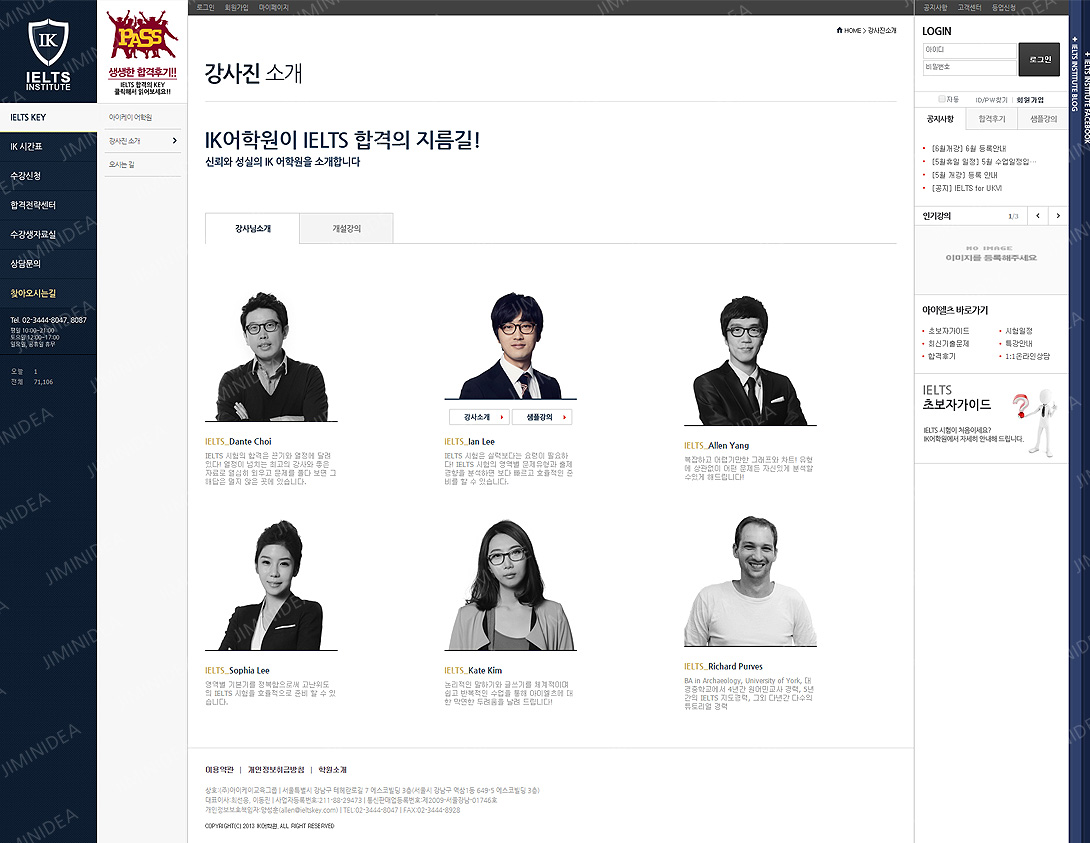Open the 수강신청 menu
1090x843 pixels.
pyautogui.click(x=49, y=176)
